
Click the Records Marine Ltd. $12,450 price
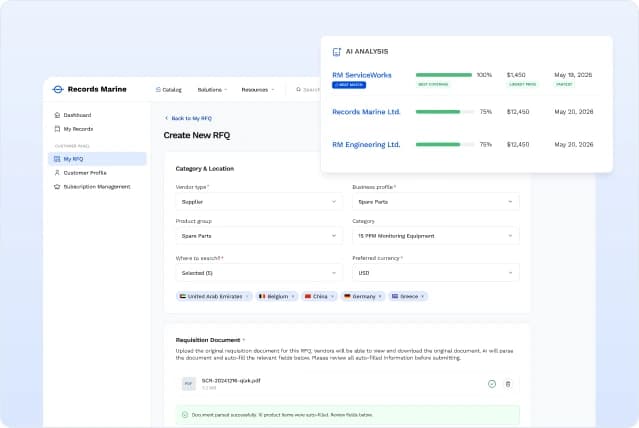pyautogui.click(x=518, y=112)
